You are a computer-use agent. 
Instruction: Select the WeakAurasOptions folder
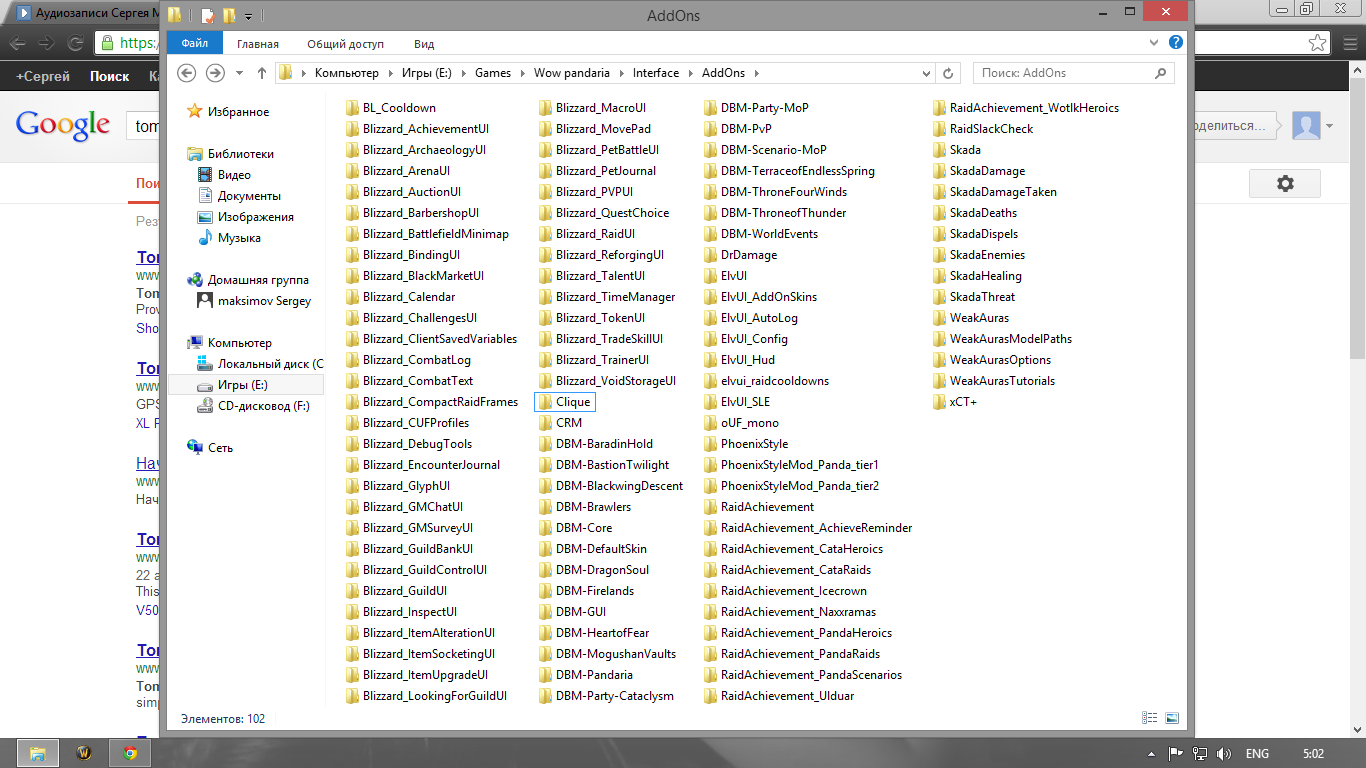(x=1000, y=360)
